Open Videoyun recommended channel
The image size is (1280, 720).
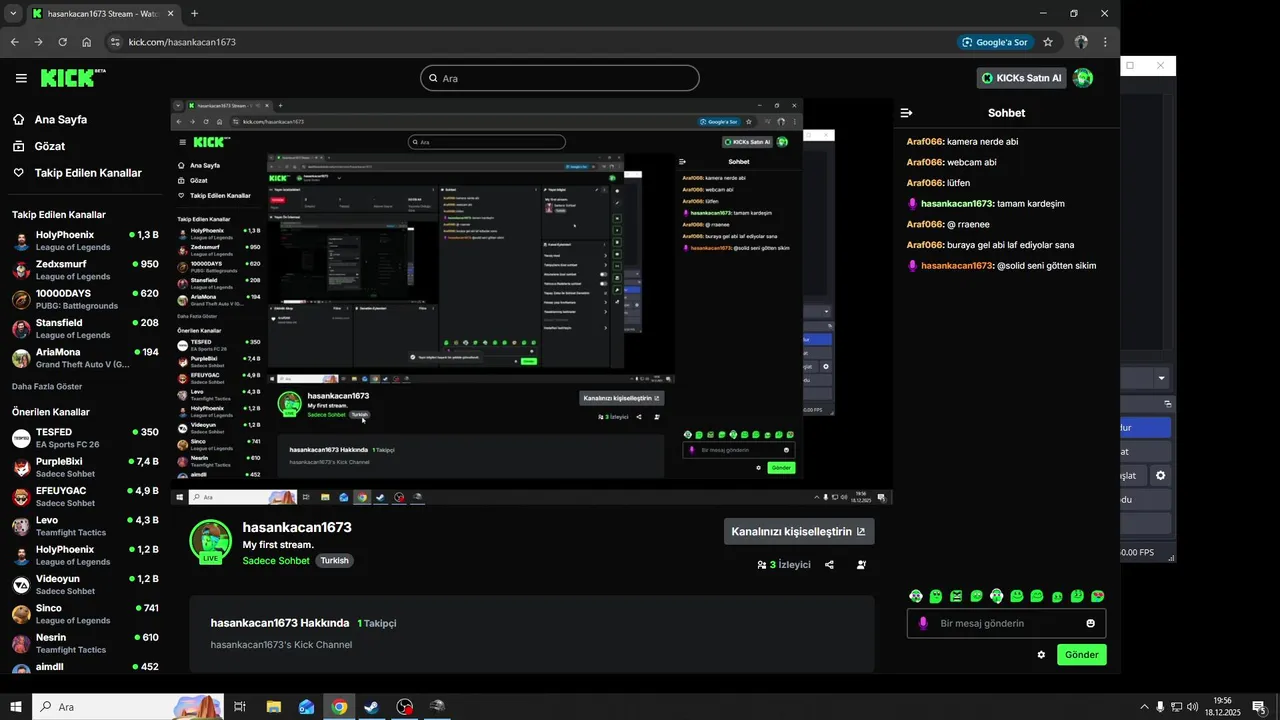(85, 585)
